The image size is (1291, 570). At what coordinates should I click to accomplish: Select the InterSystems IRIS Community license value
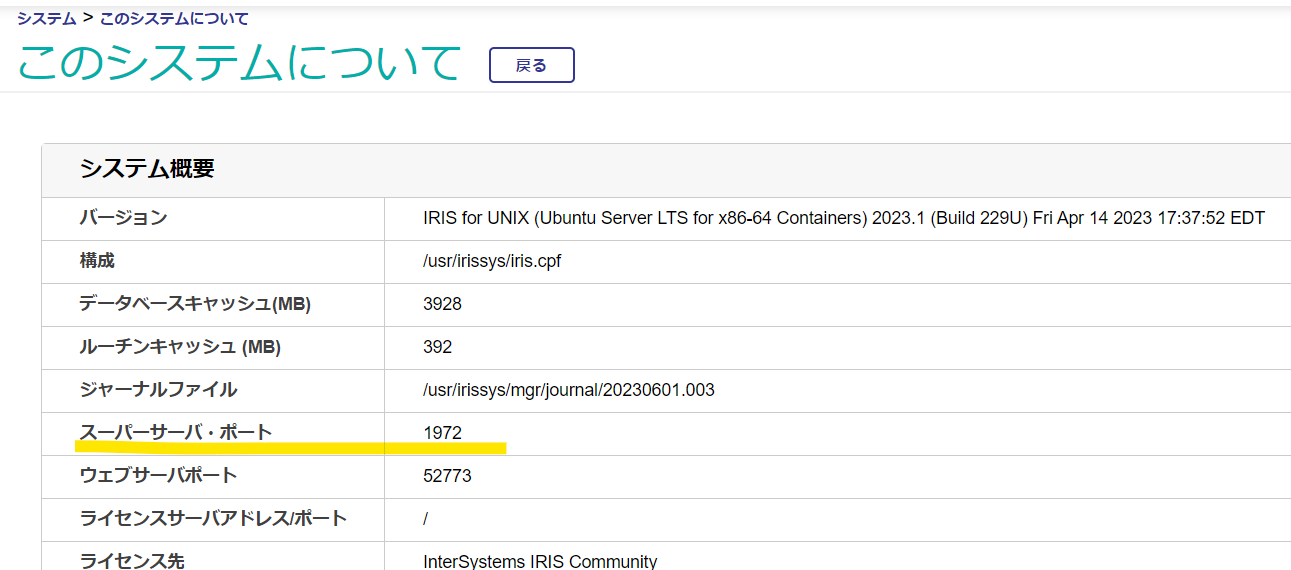(x=540, y=561)
